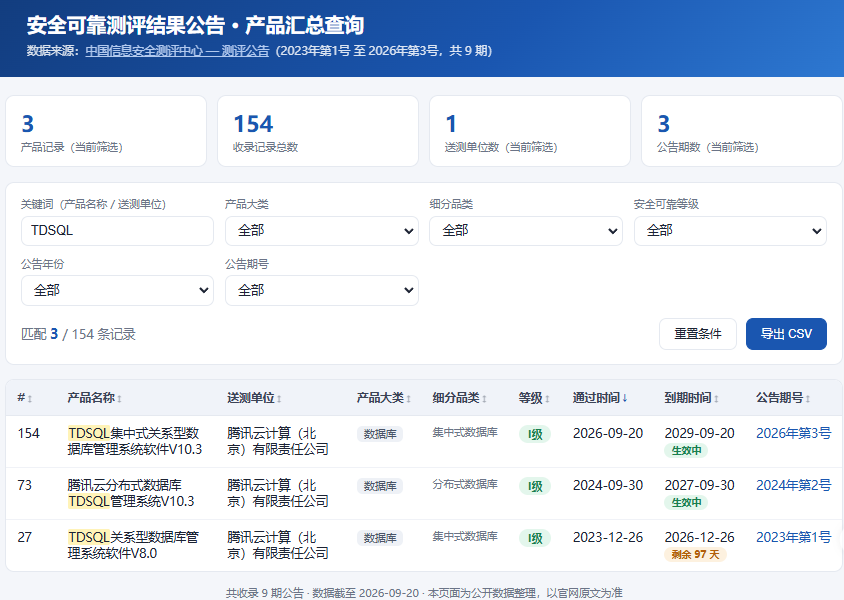Click the 2027-09-30 expiry date
Screen dimensions: 844x600
(699, 485)
